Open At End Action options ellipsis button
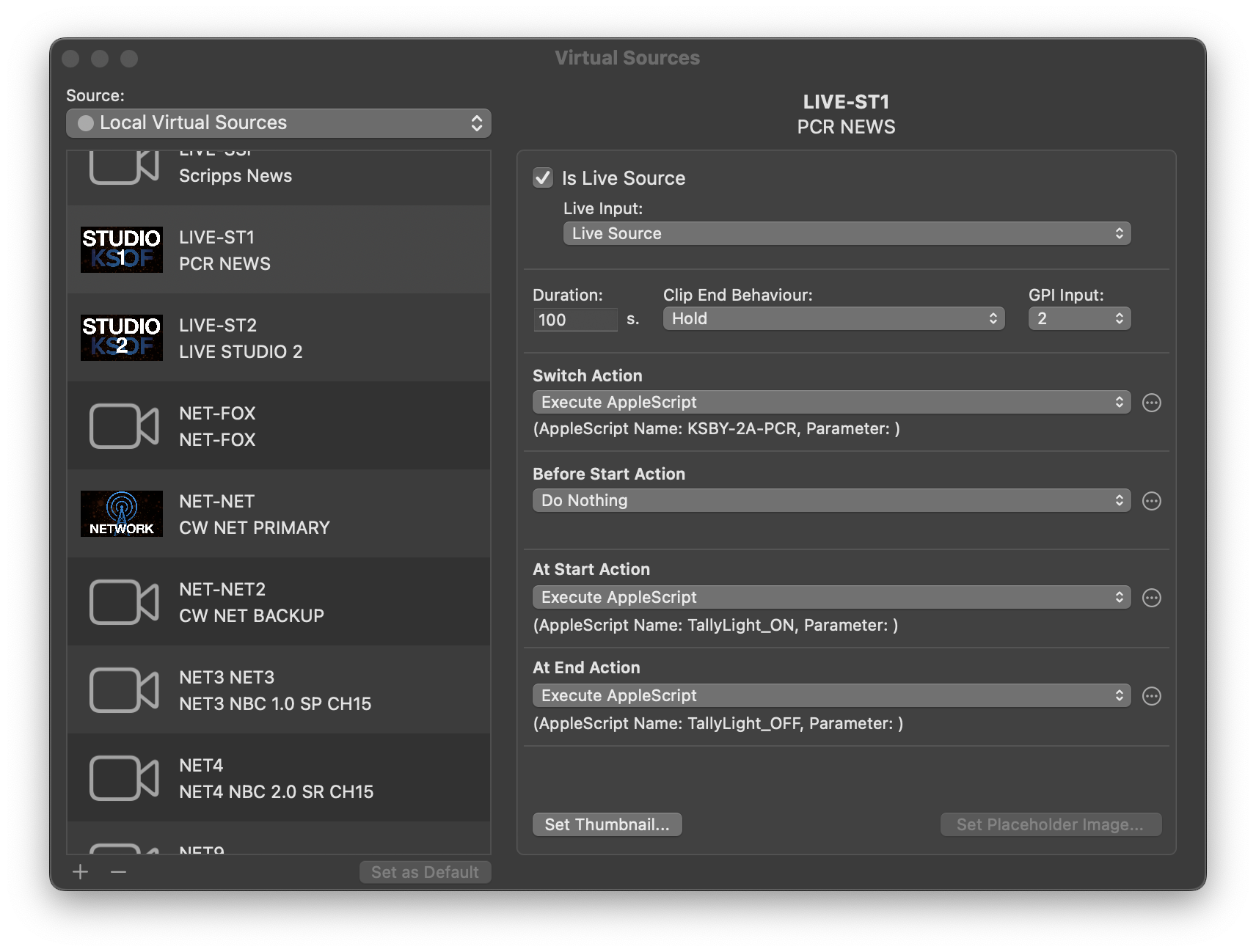 click(1152, 696)
